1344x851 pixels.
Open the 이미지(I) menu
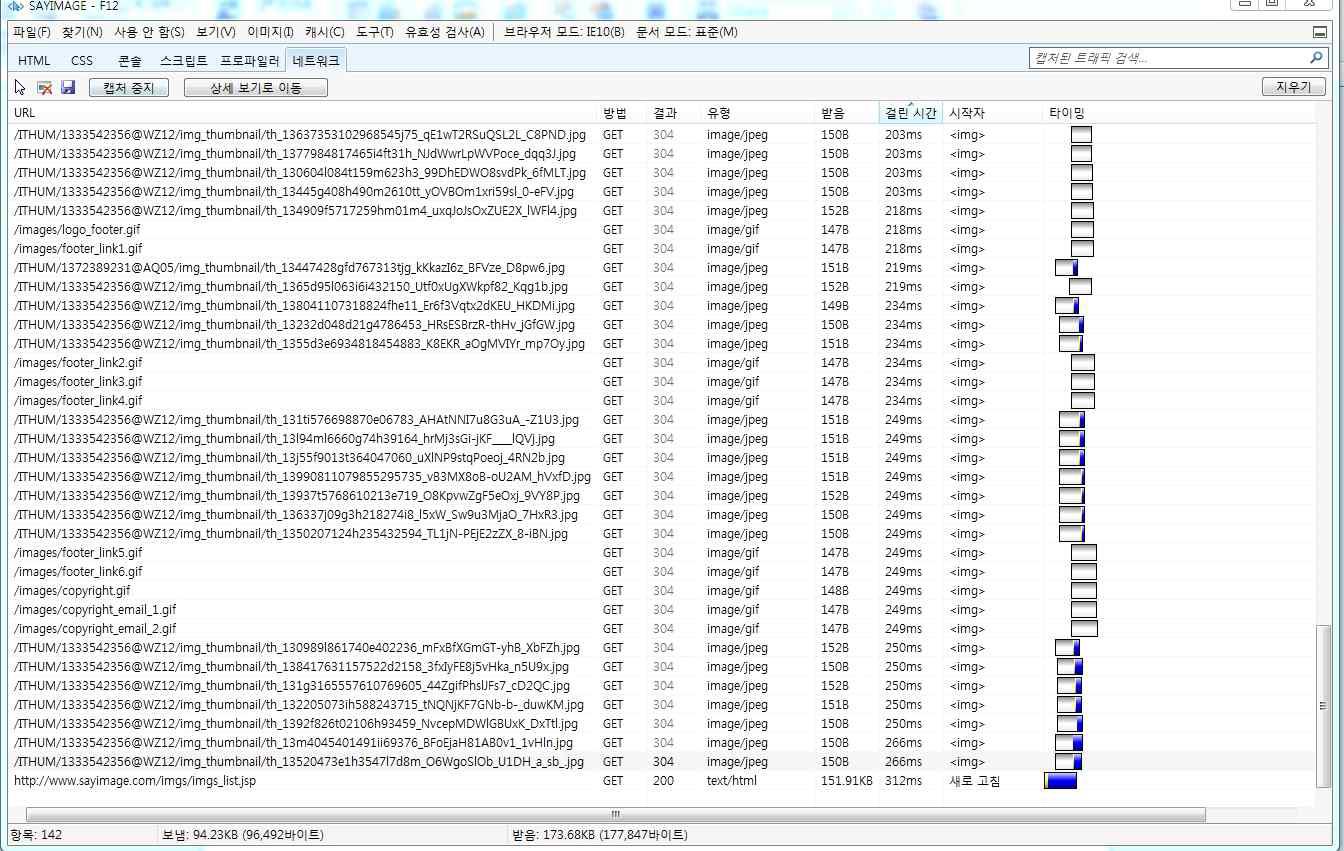click(270, 32)
